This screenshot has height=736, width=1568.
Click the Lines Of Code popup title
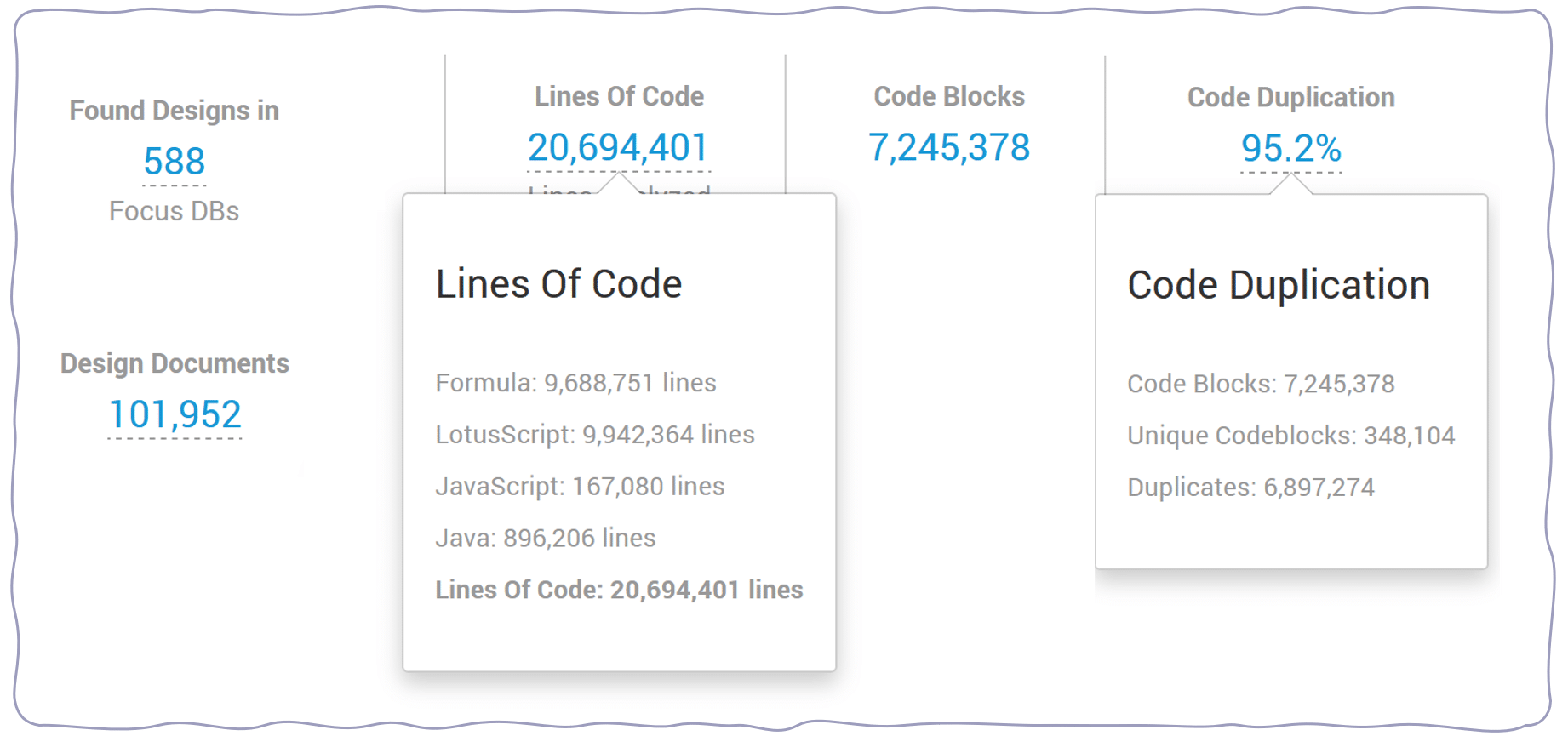(558, 284)
